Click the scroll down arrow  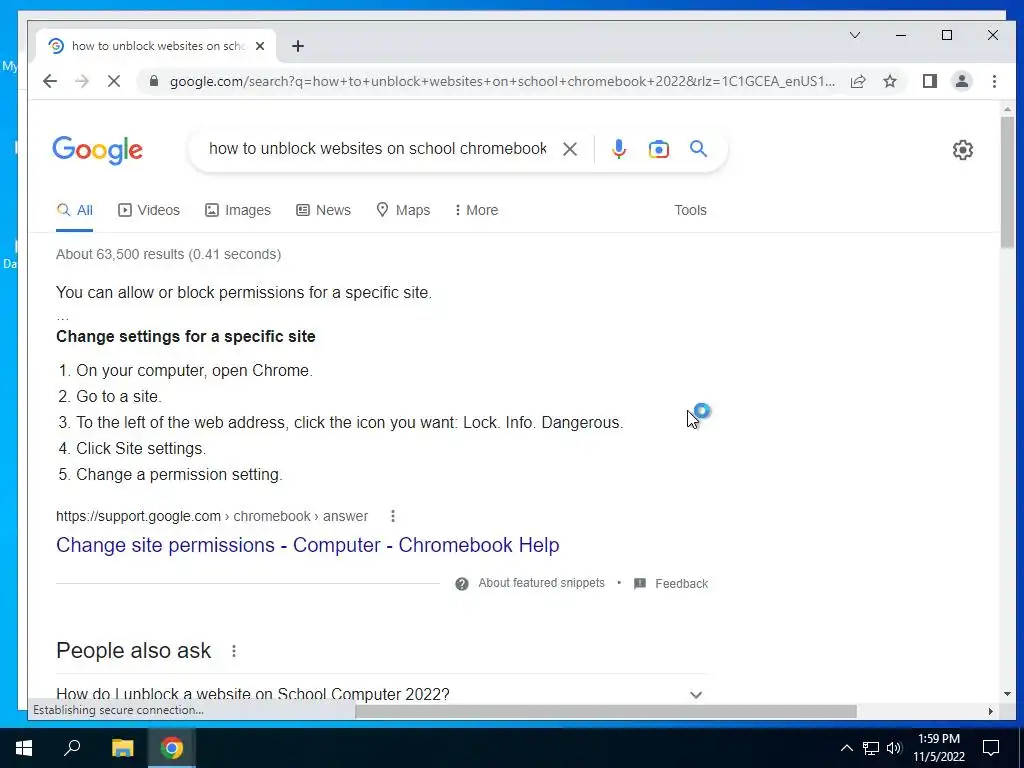pyautogui.click(x=1007, y=694)
